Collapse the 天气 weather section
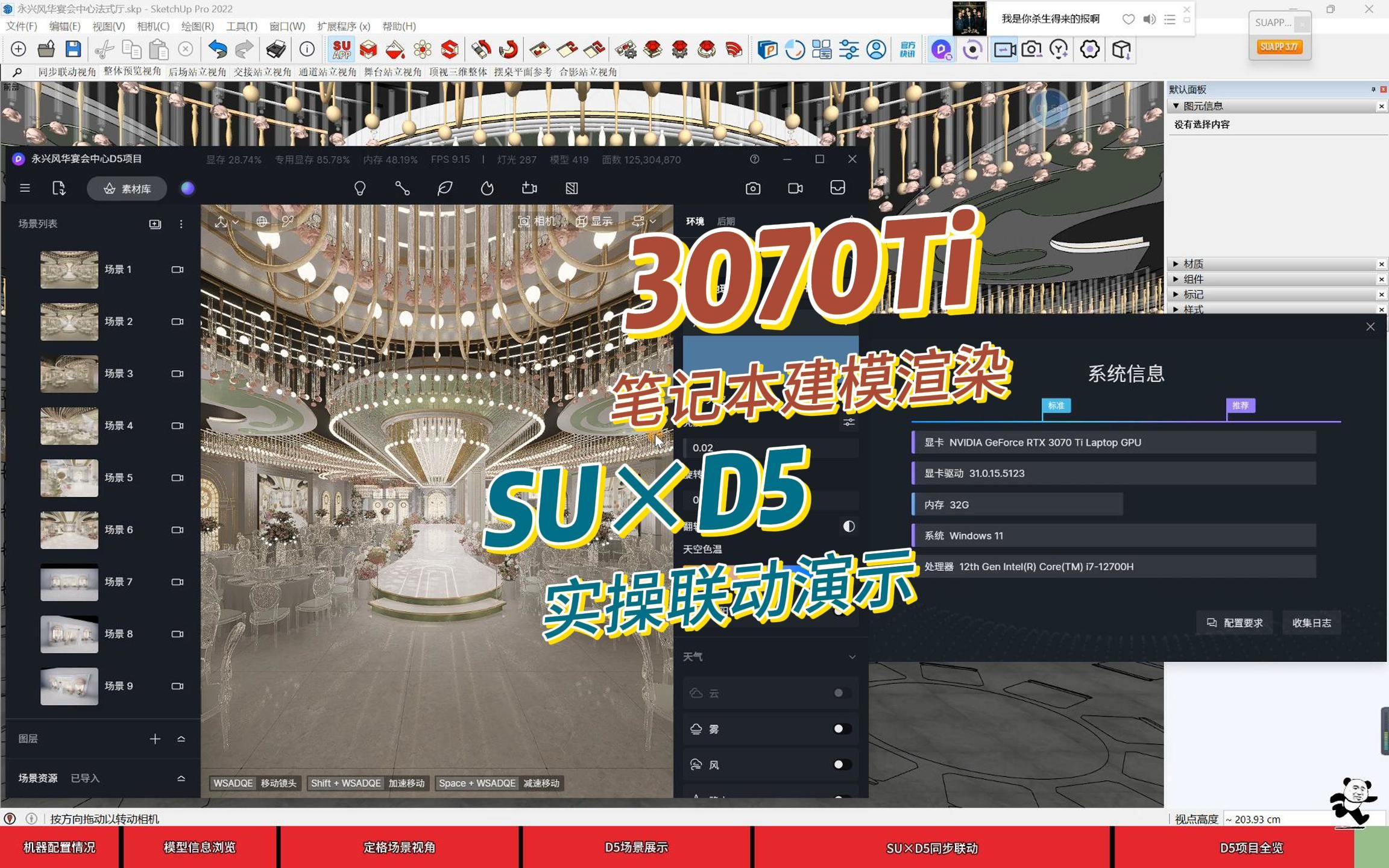 [852, 656]
